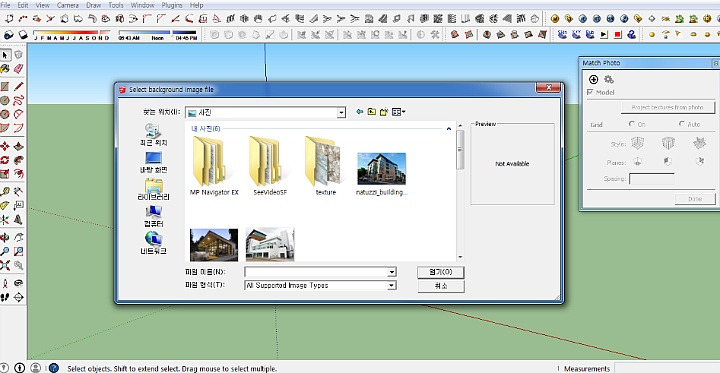Screen dimensions: 720x373
Task: Activate the Push/Pull tool
Action: 18,147
